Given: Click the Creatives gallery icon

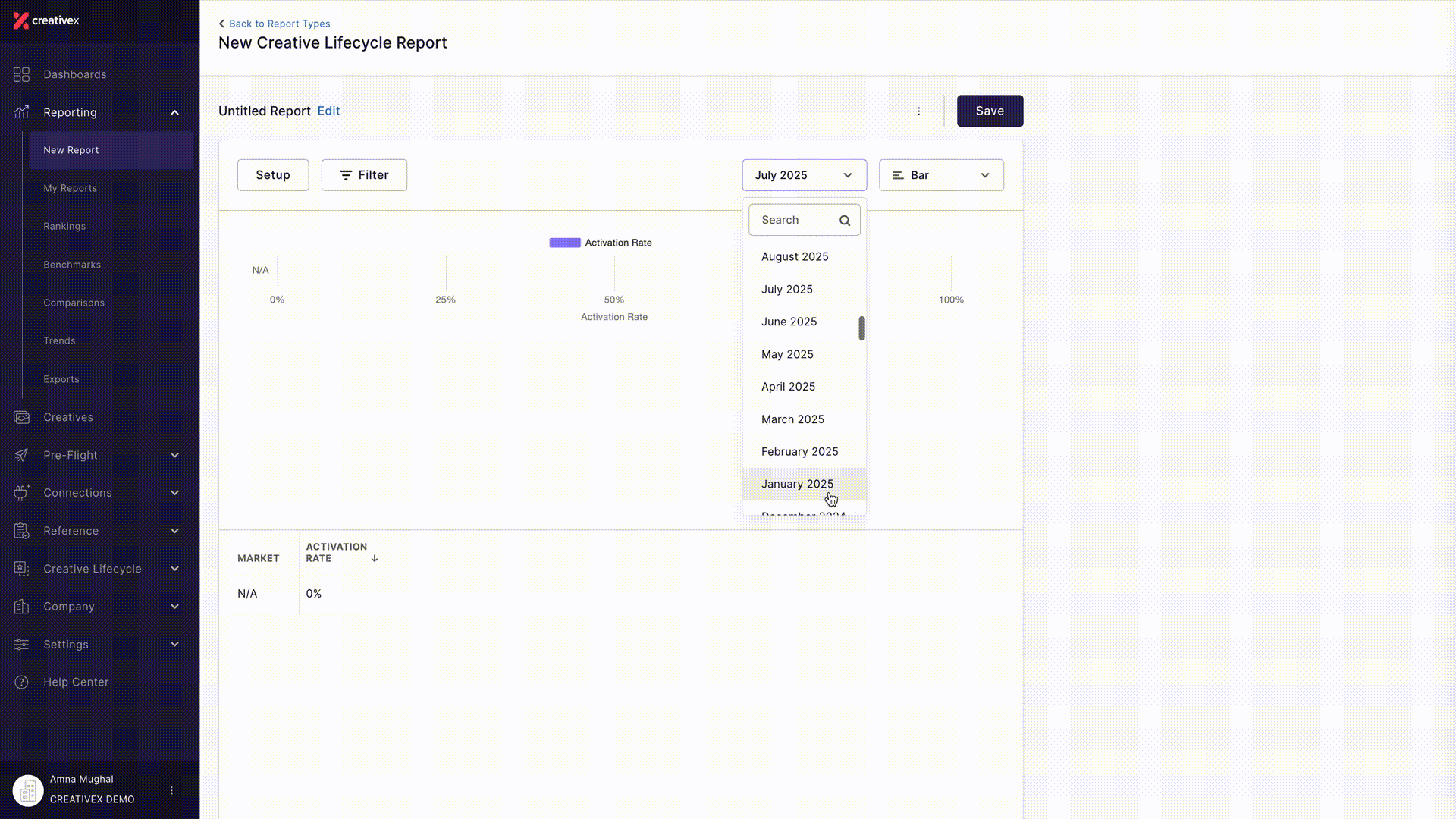Looking at the screenshot, I should click(x=21, y=417).
